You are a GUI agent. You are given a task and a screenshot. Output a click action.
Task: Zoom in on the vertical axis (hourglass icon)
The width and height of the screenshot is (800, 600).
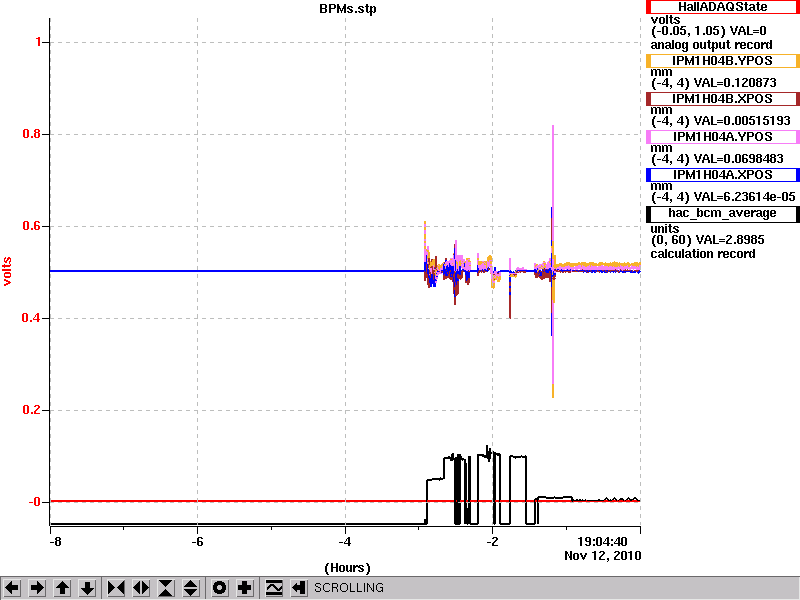[x=166, y=588]
